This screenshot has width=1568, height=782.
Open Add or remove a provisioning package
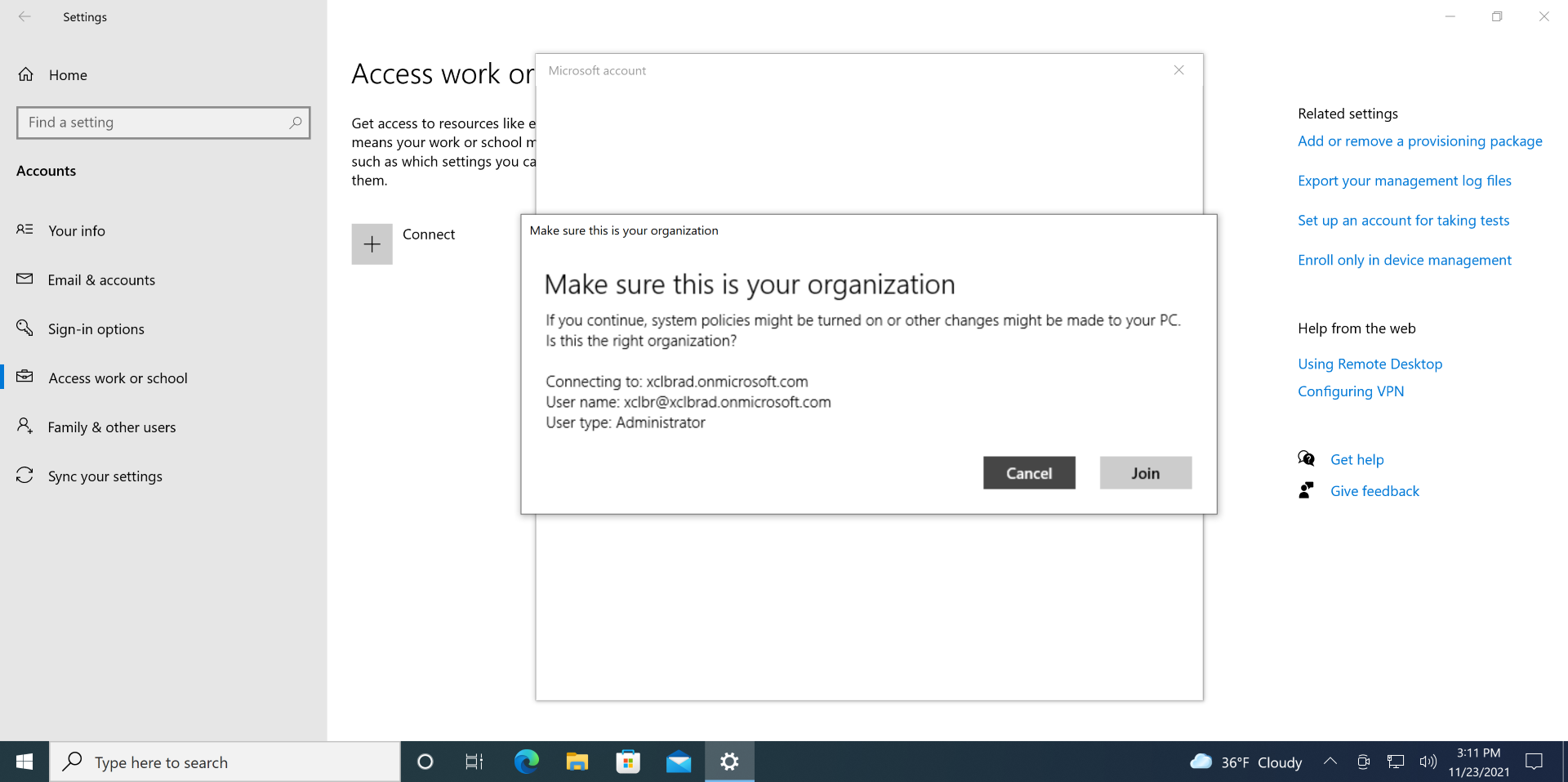click(1419, 141)
